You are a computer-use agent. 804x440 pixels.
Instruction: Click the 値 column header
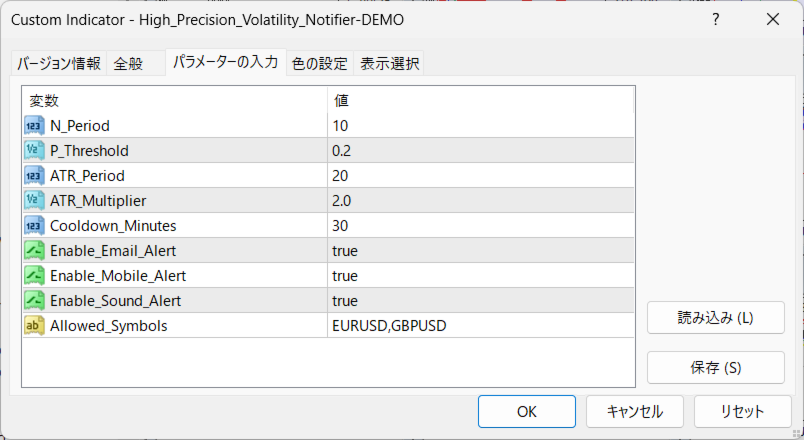pos(342,100)
